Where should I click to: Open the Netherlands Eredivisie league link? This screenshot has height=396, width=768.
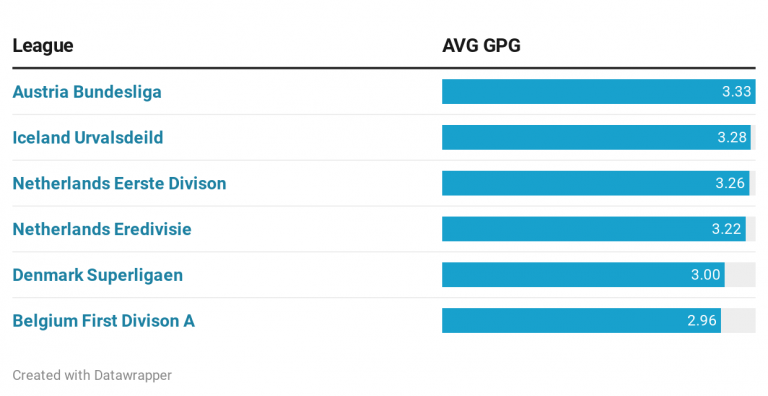point(102,229)
